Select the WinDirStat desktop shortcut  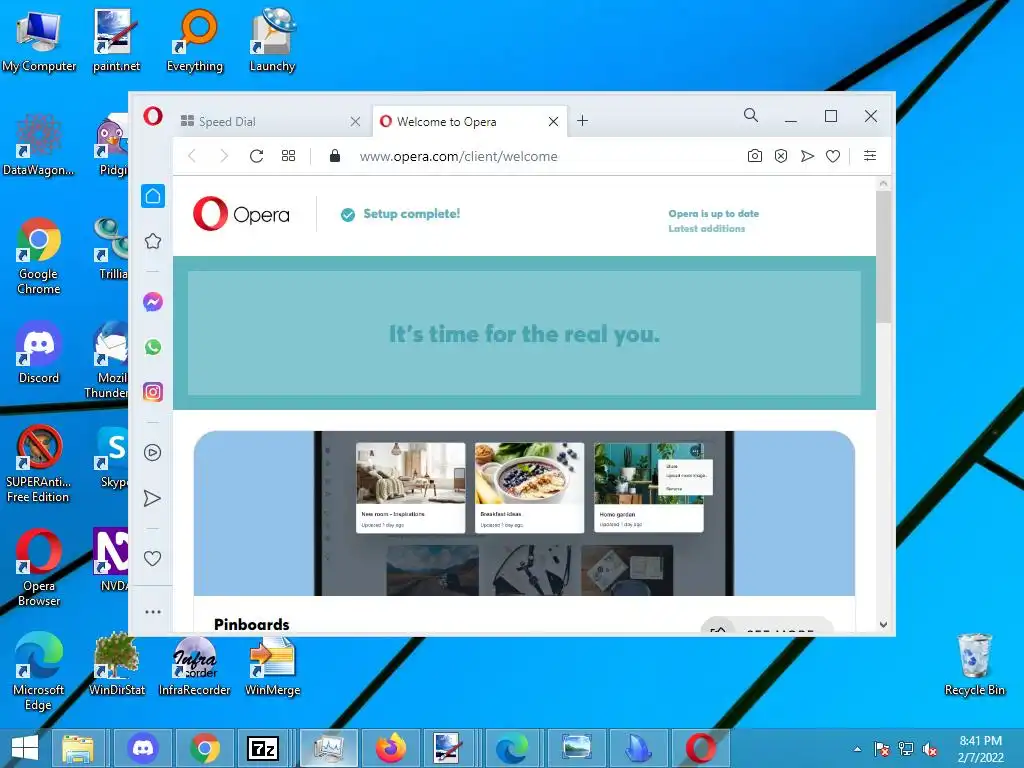pyautogui.click(x=116, y=665)
